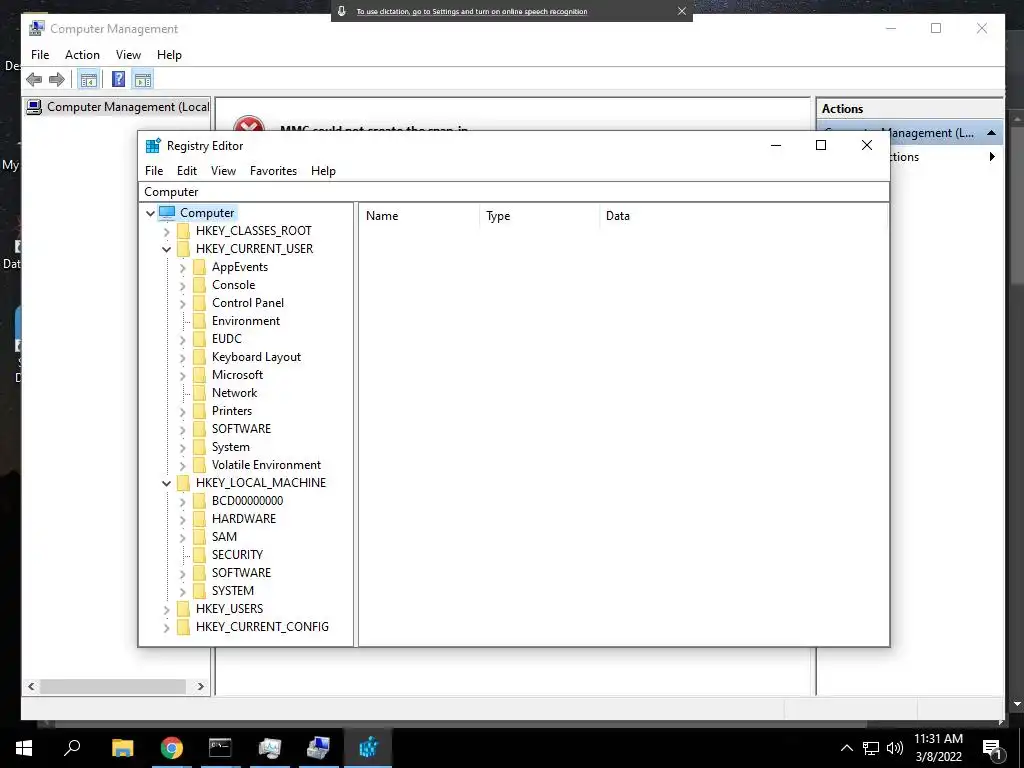Screen dimensions: 1024x768
Task: Expand the HARDWARE key chevron
Action: pos(182,519)
